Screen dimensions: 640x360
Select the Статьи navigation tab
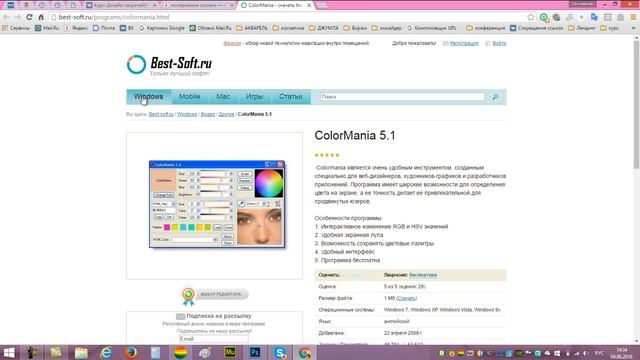tap(291, 97)
